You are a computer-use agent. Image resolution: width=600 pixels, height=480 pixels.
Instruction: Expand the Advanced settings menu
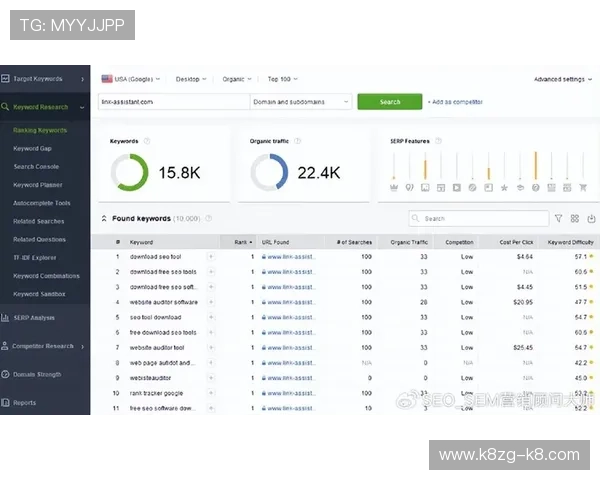pos(562,79)
